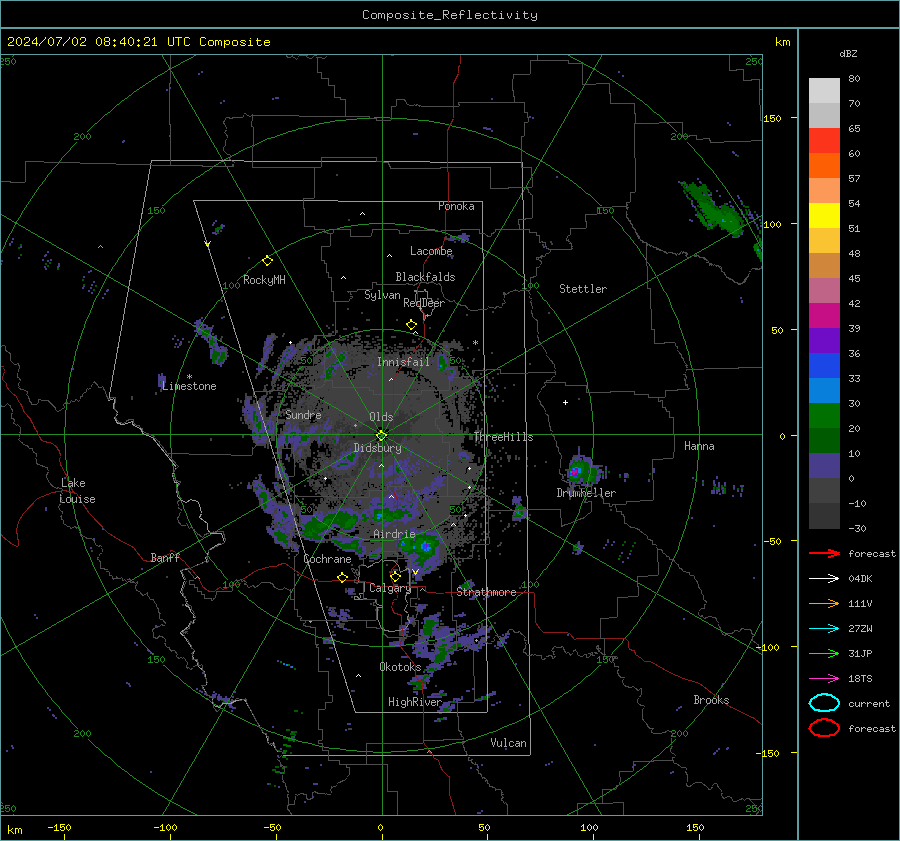Viewport: 900px width, 841px height.
Task: Click the Limestone label
Action: coord(189,386)
